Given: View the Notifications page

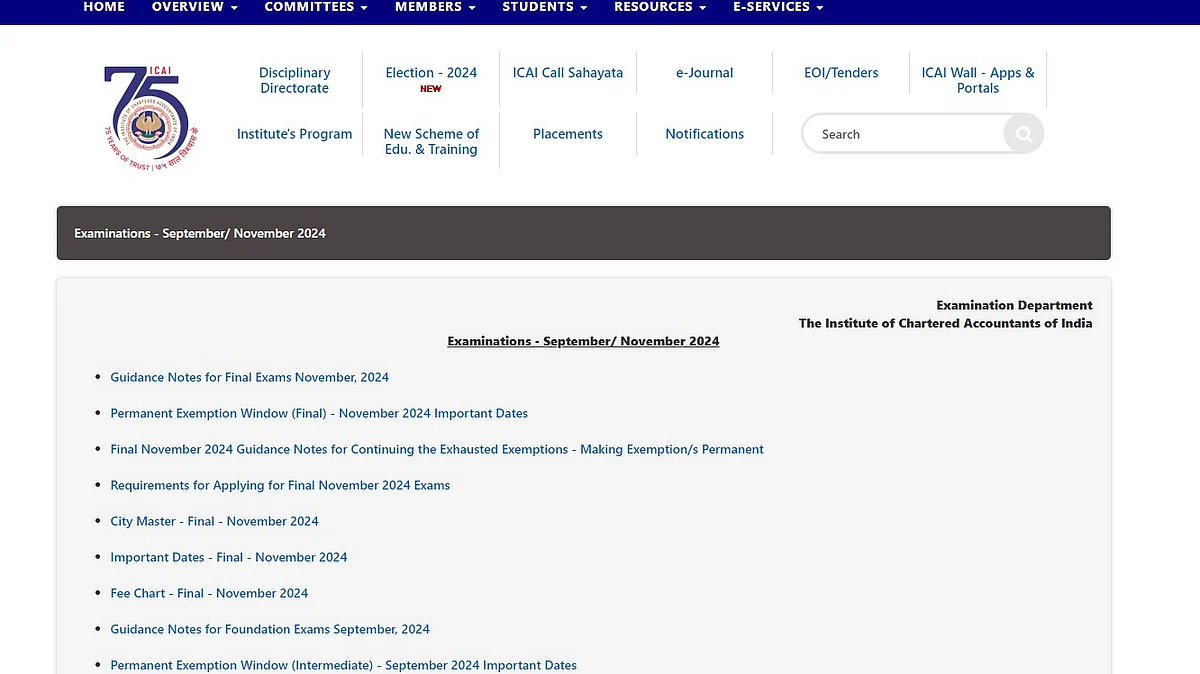Looking at the screenshot, I should click(705, 134).
